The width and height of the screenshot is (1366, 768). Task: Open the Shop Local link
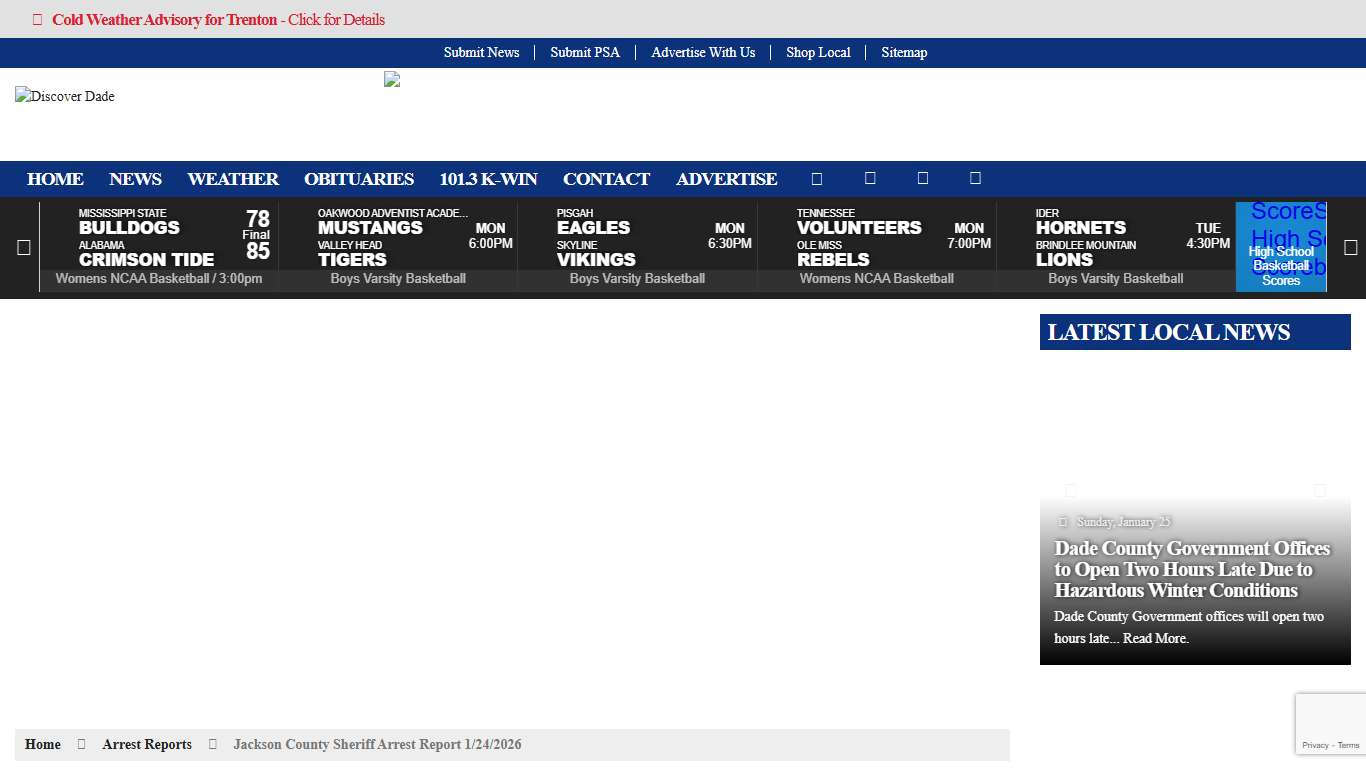point(818,52)
